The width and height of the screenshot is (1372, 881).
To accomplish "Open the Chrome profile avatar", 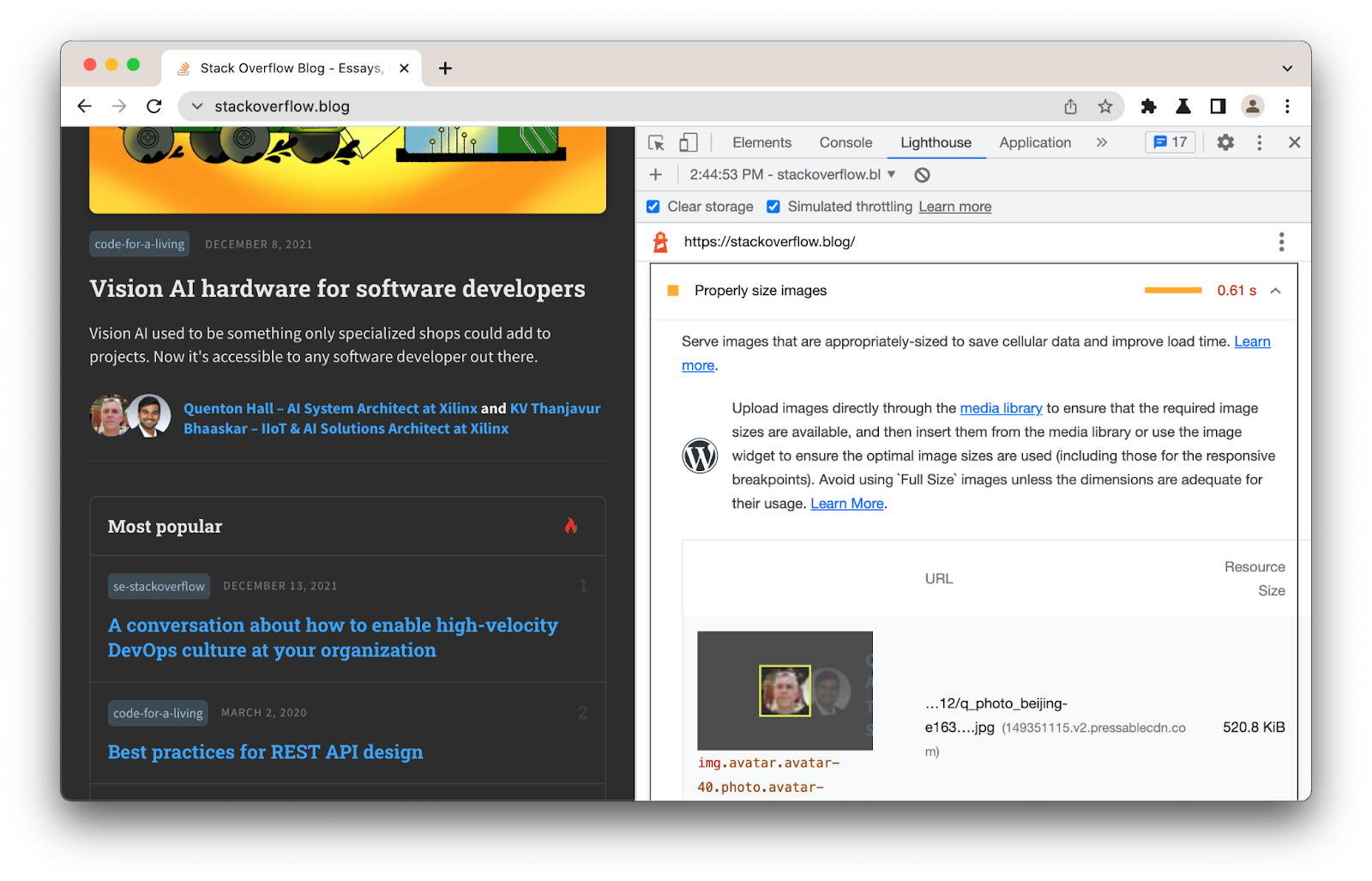I will click(x=1253, y=106).
